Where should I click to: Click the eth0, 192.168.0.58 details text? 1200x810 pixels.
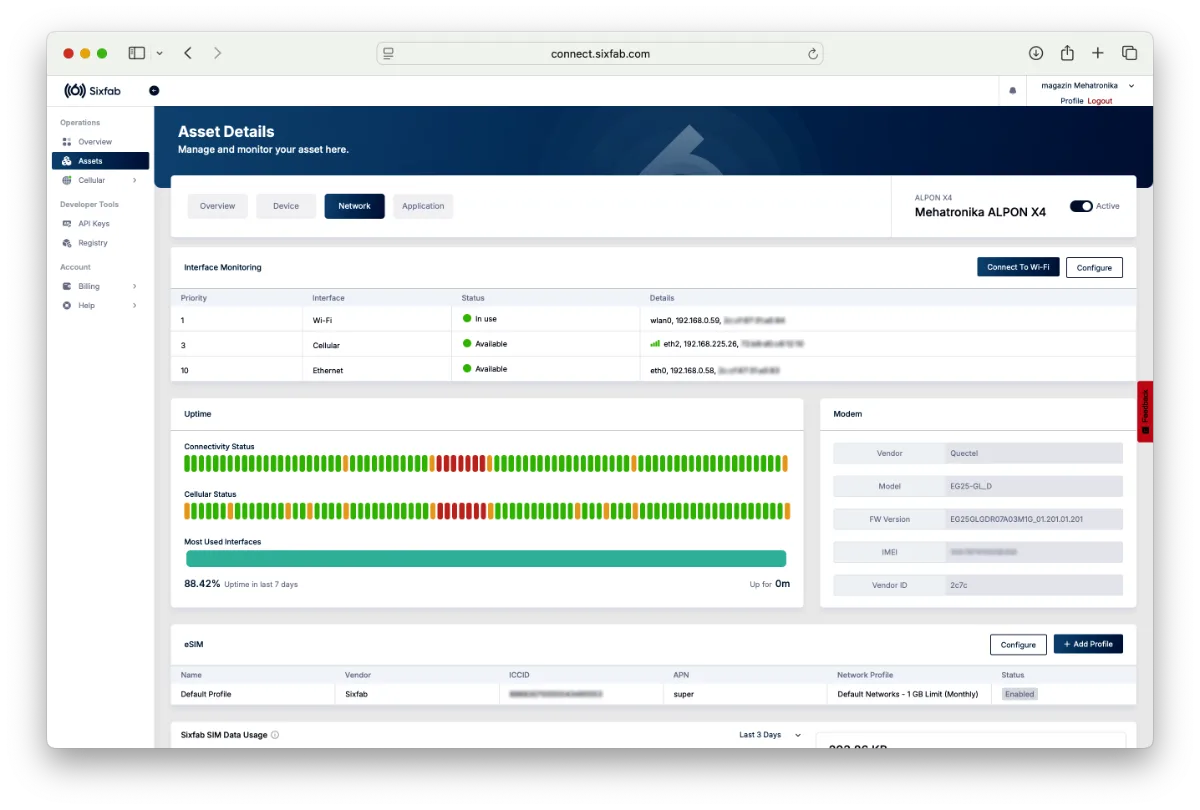point(682,370)
